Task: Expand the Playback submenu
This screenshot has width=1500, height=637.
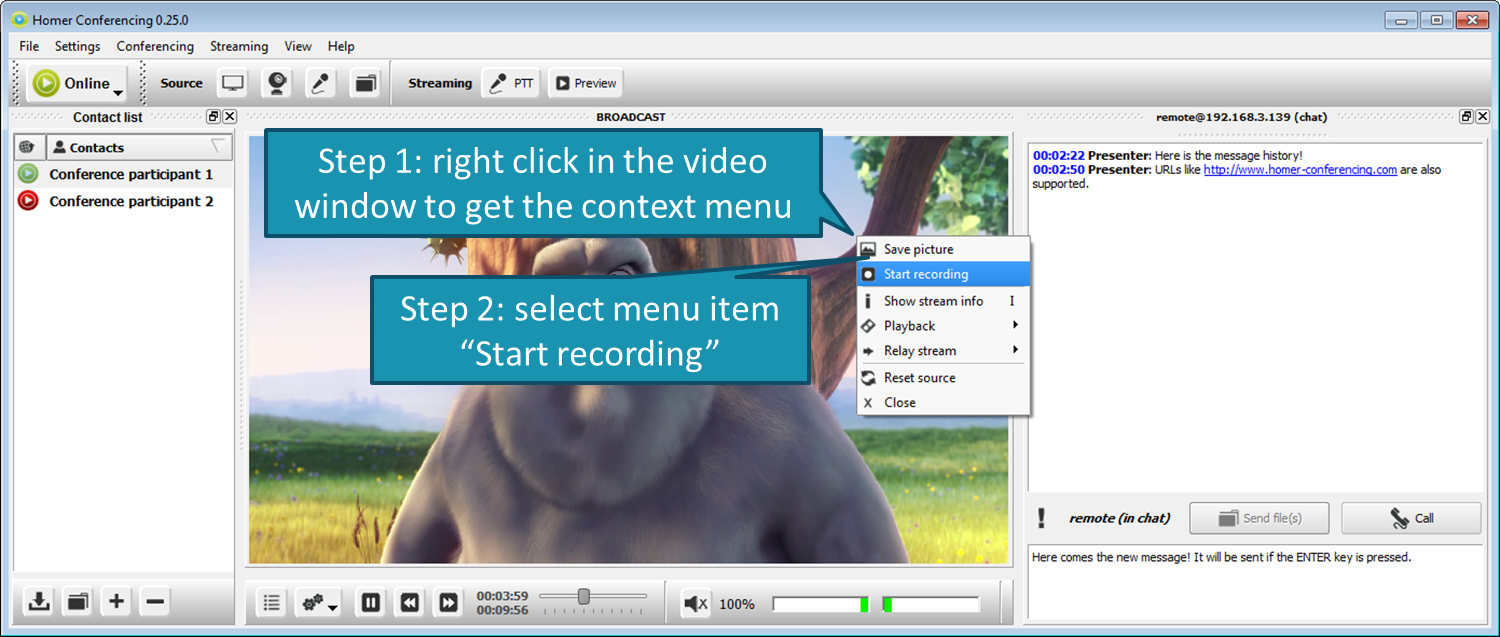Action: tap(944, 326)
